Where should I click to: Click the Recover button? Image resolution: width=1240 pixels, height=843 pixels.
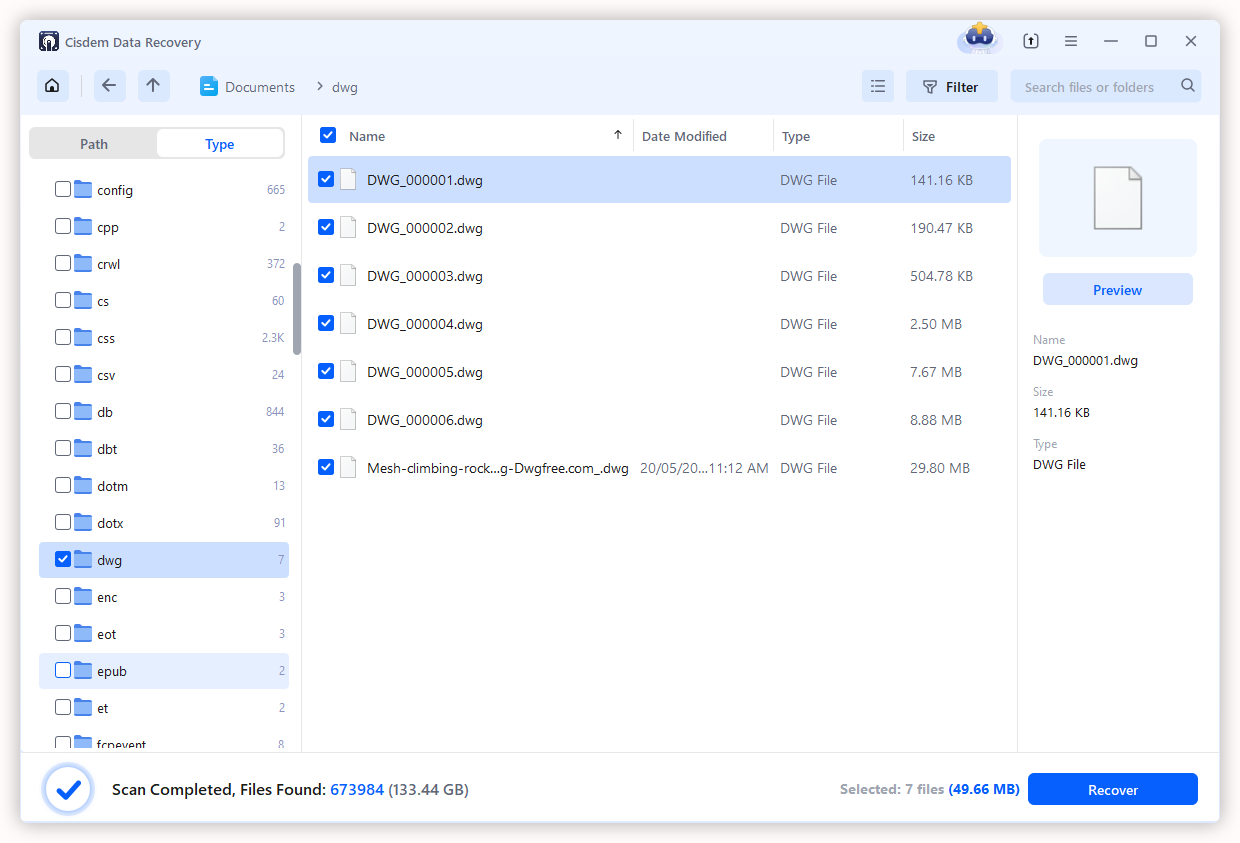(x=1112, y=789)
